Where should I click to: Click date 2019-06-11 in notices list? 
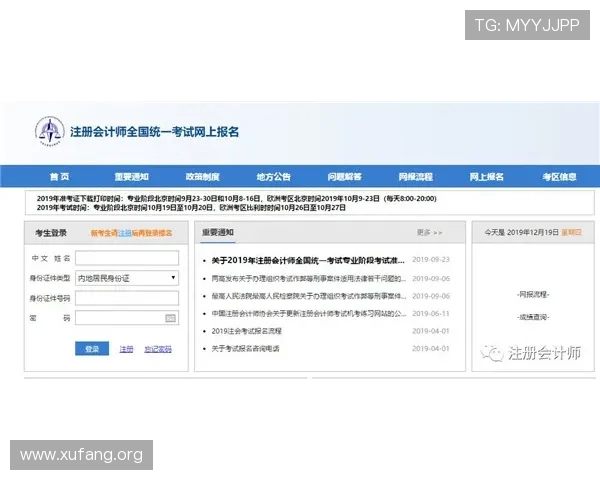coord(431,313)
